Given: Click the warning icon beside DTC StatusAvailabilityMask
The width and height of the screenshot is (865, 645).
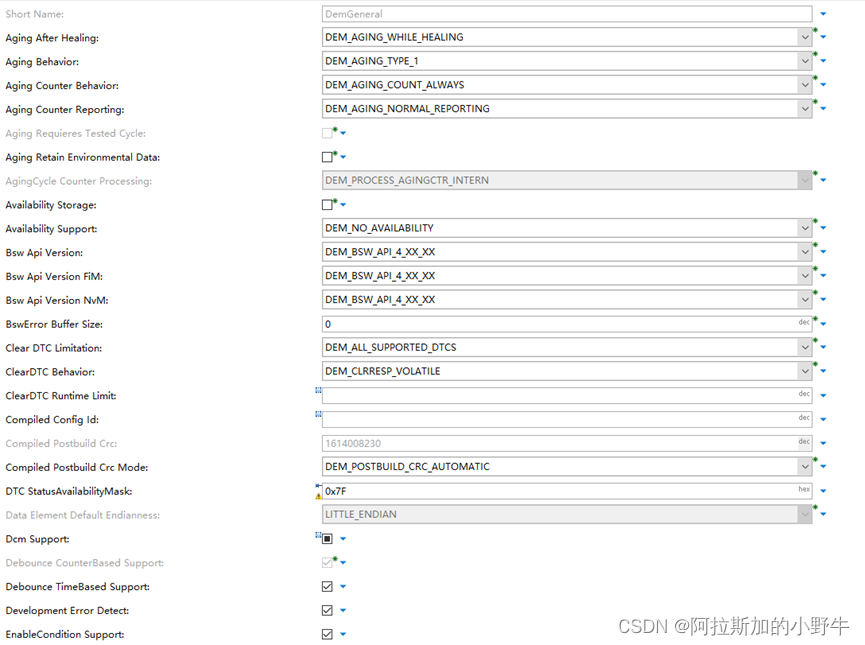Looking at the screenshot, I should click(318, 496).
